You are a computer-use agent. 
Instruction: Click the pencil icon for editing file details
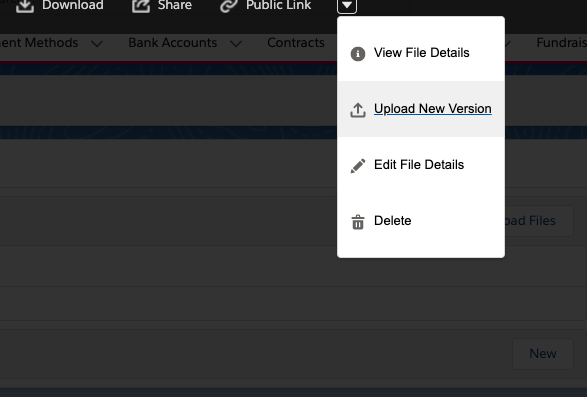pos(358,166)
